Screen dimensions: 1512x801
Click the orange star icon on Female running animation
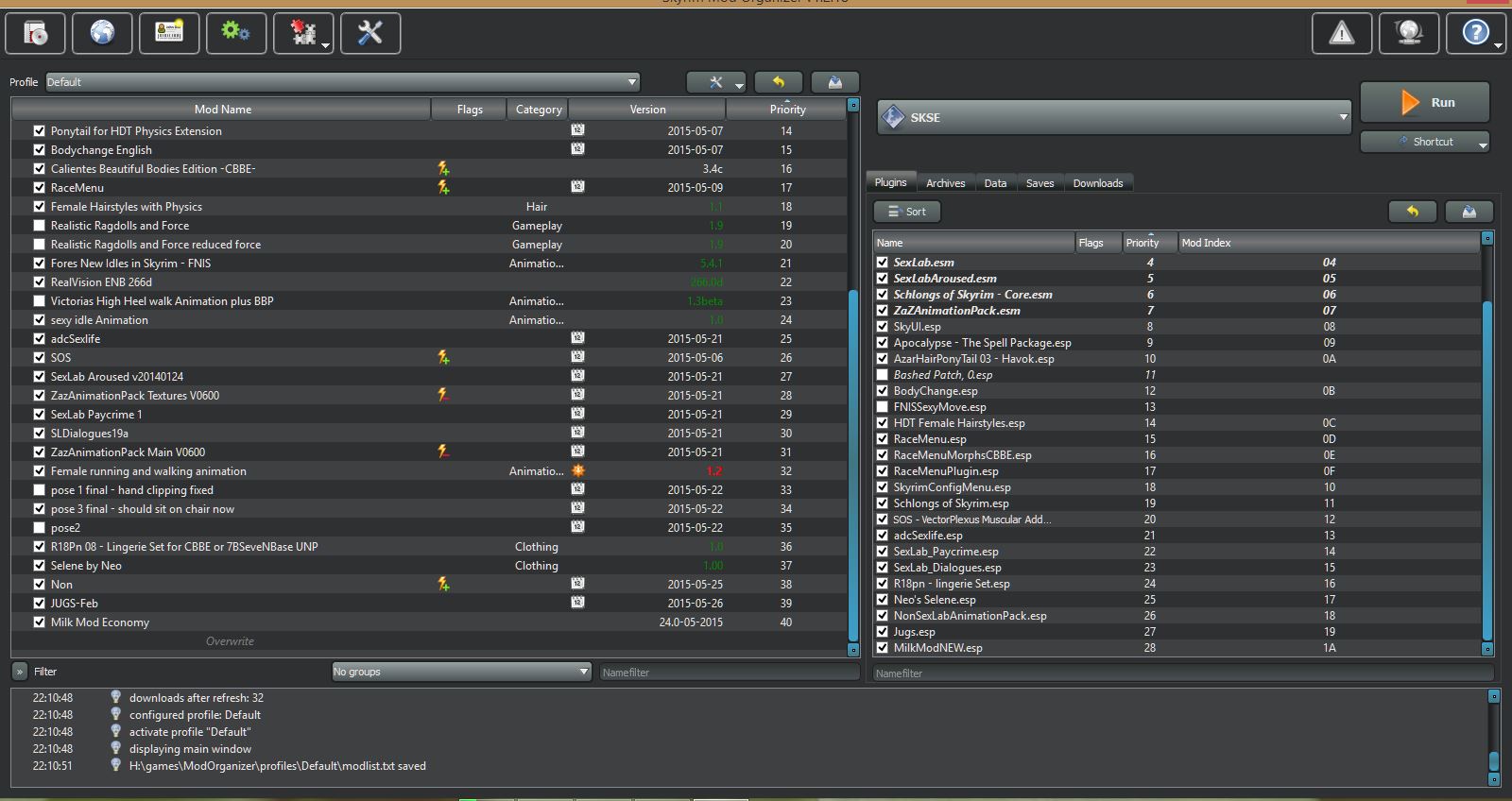tap(578, 470)
